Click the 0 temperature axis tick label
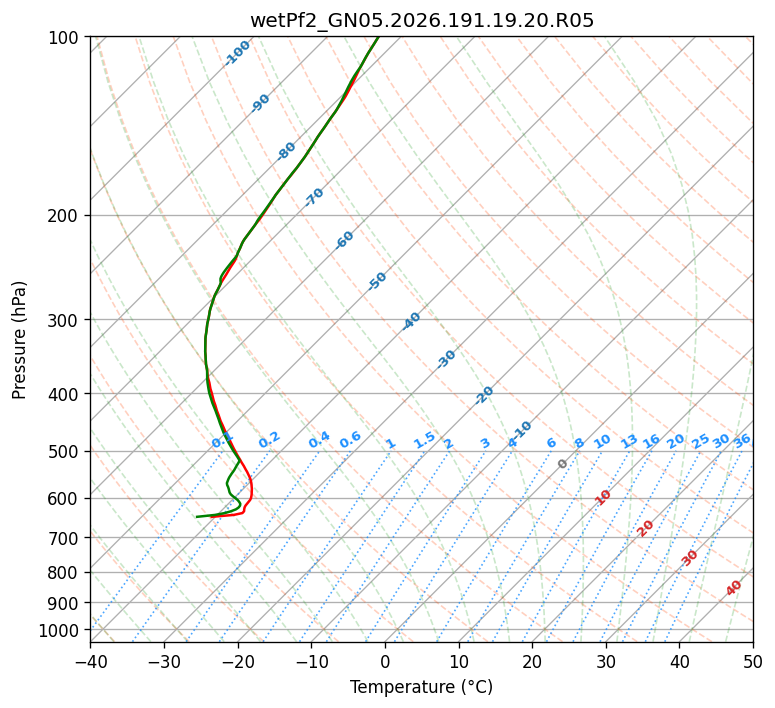 386,662
